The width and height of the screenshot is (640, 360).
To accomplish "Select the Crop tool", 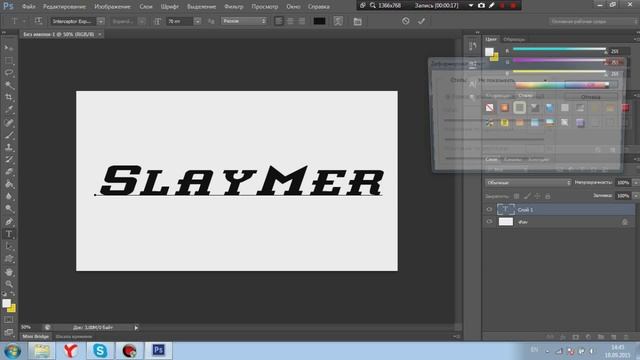I will click(9, 97).
